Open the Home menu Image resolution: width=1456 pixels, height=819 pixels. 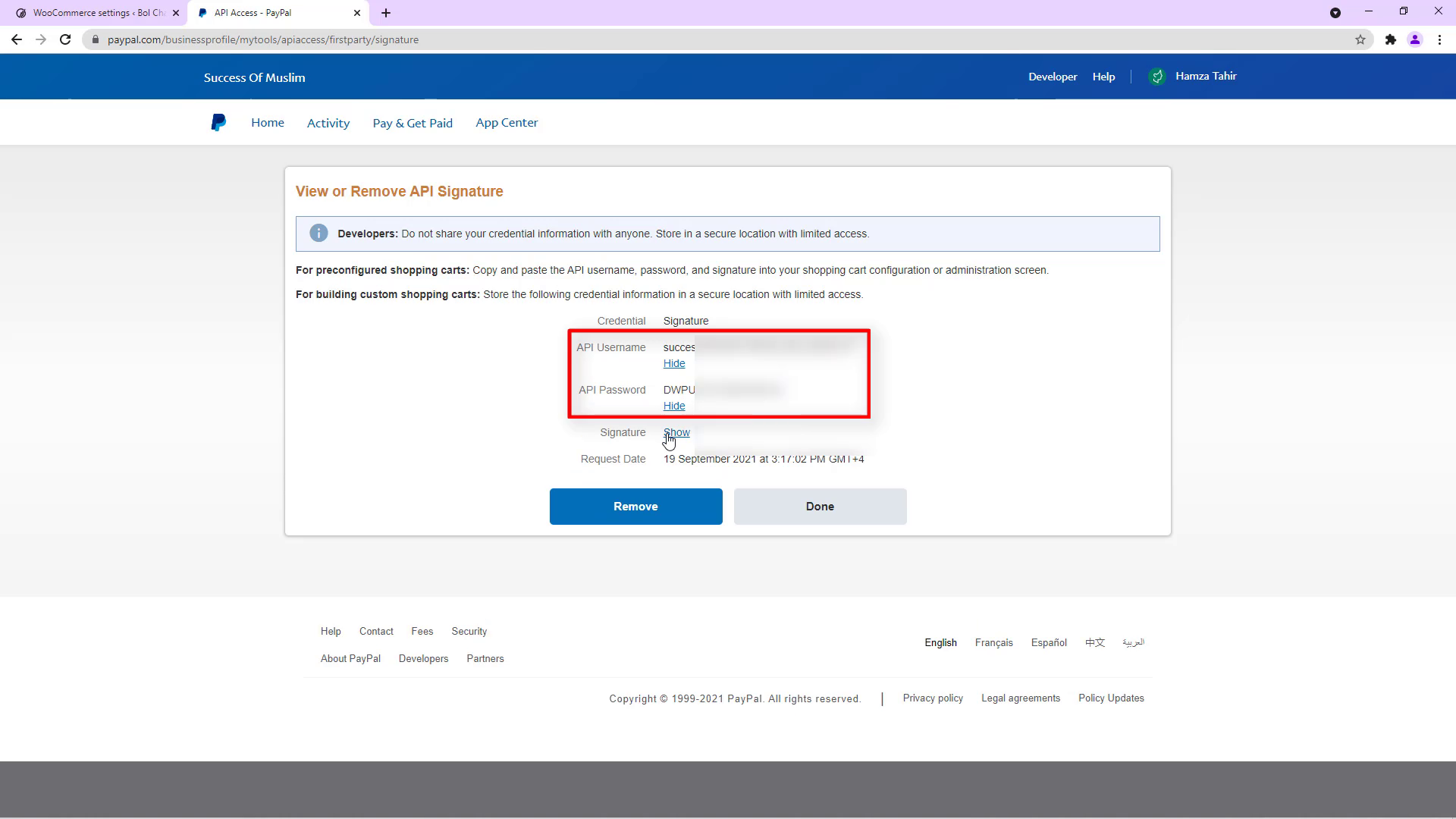(268, 123)
